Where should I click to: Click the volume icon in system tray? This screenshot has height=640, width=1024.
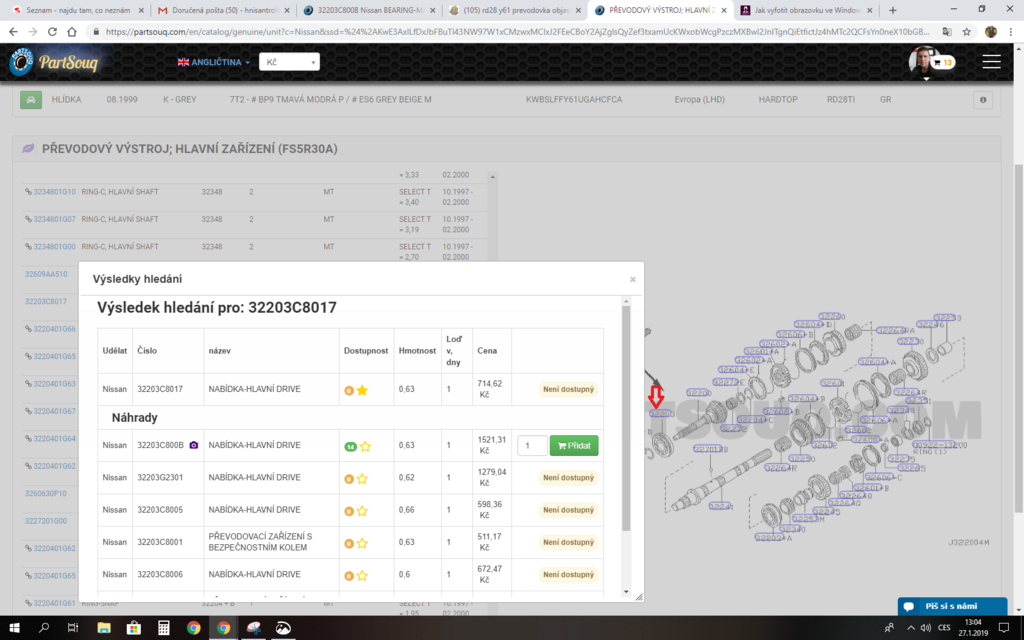click(x=925, y=628)
